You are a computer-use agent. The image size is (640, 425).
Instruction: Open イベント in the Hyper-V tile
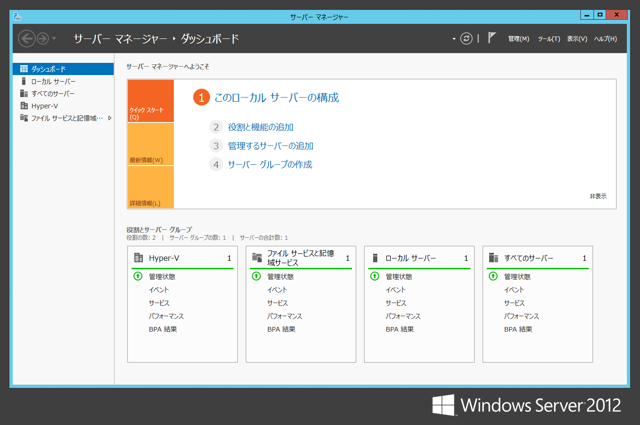pos(159,290)
